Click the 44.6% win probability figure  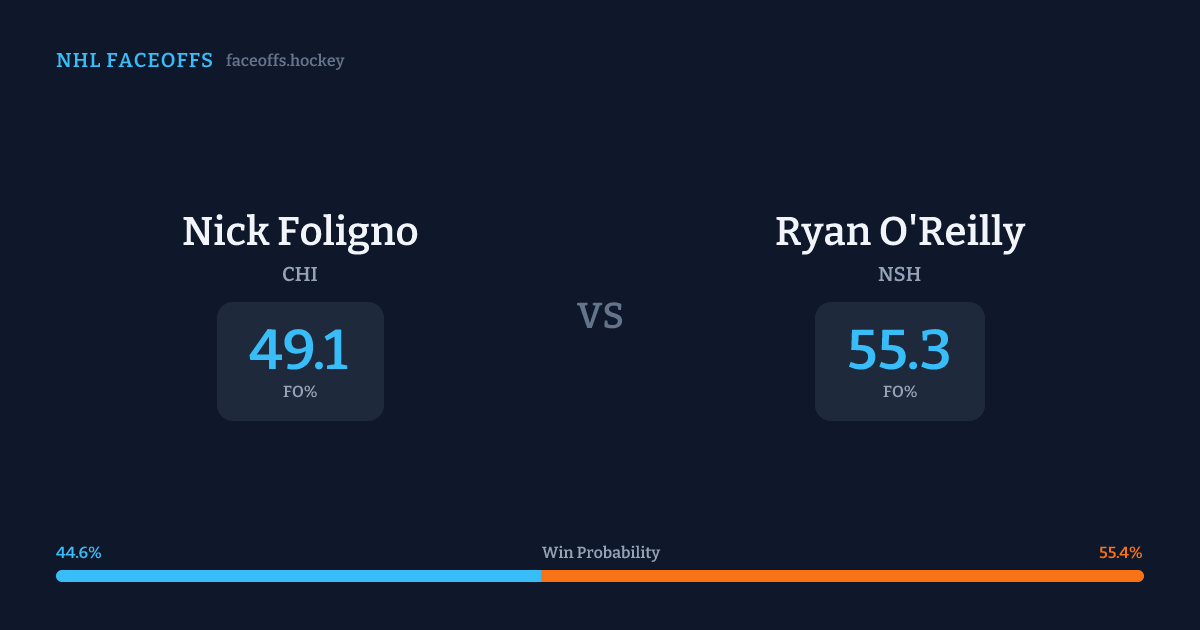pos(79,553)
